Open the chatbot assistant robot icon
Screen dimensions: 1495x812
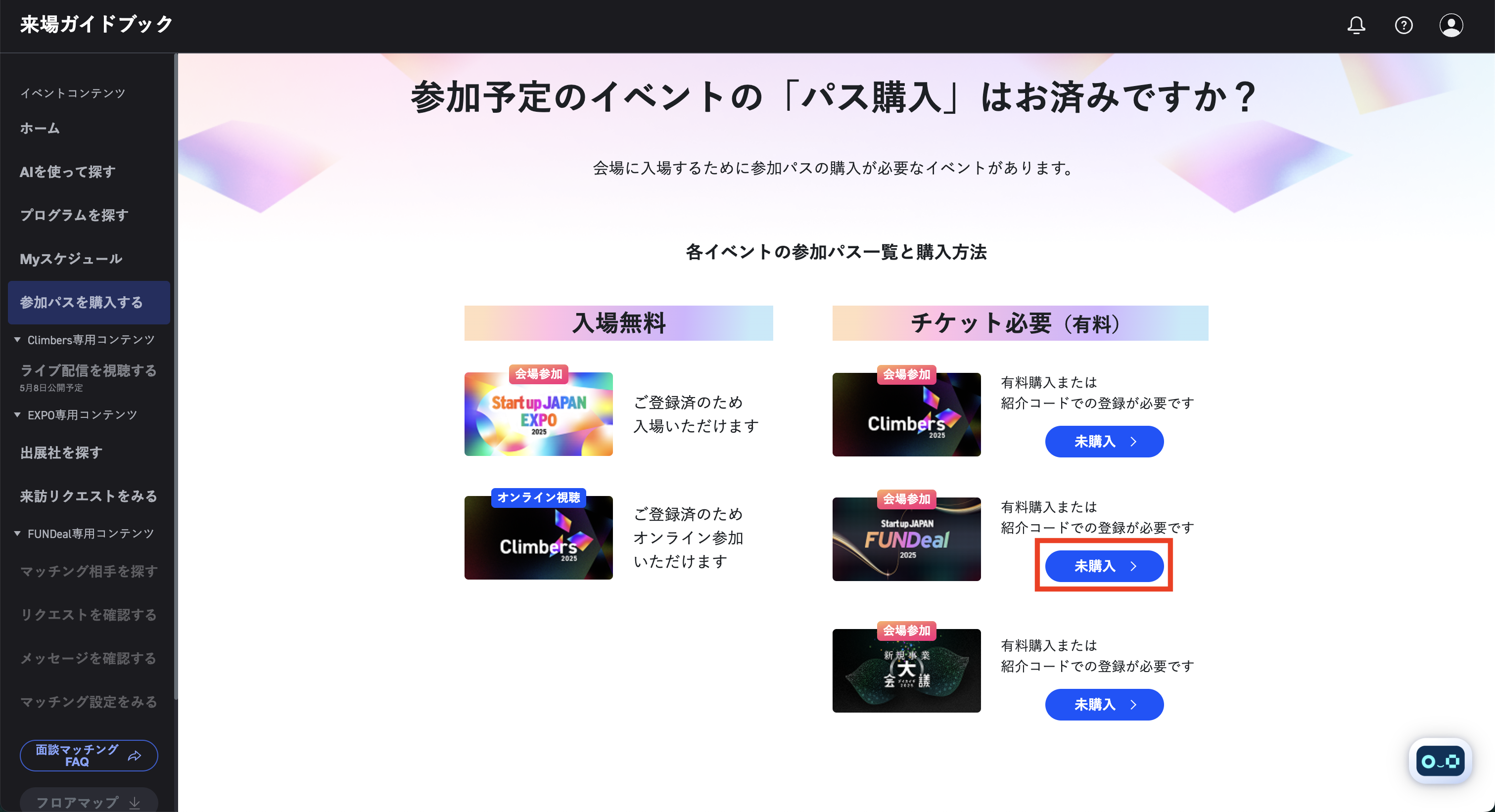1440,761
